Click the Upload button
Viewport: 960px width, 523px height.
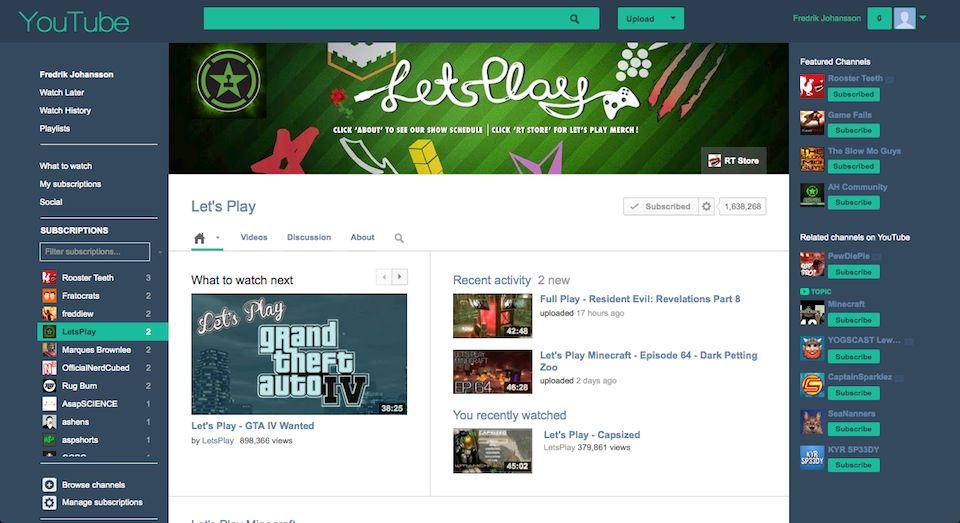(640, 18)
